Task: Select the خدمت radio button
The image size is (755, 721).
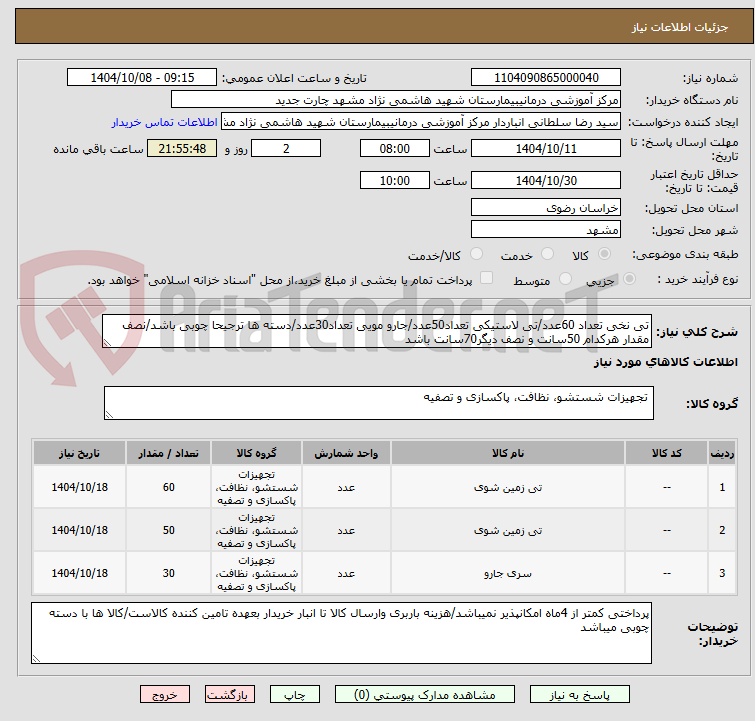Action: [x=547, y=254]
